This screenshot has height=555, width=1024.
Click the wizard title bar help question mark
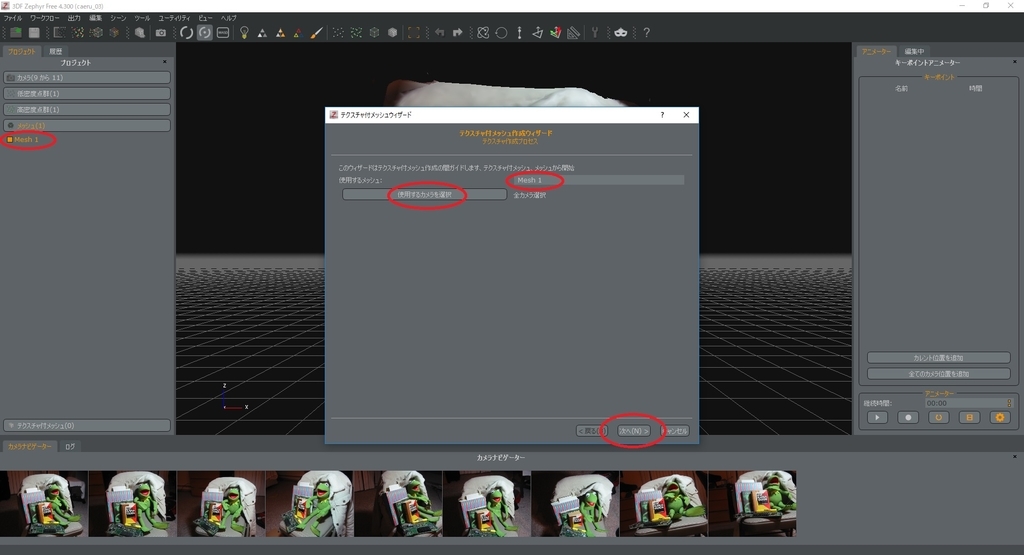(x=662, y=115)
